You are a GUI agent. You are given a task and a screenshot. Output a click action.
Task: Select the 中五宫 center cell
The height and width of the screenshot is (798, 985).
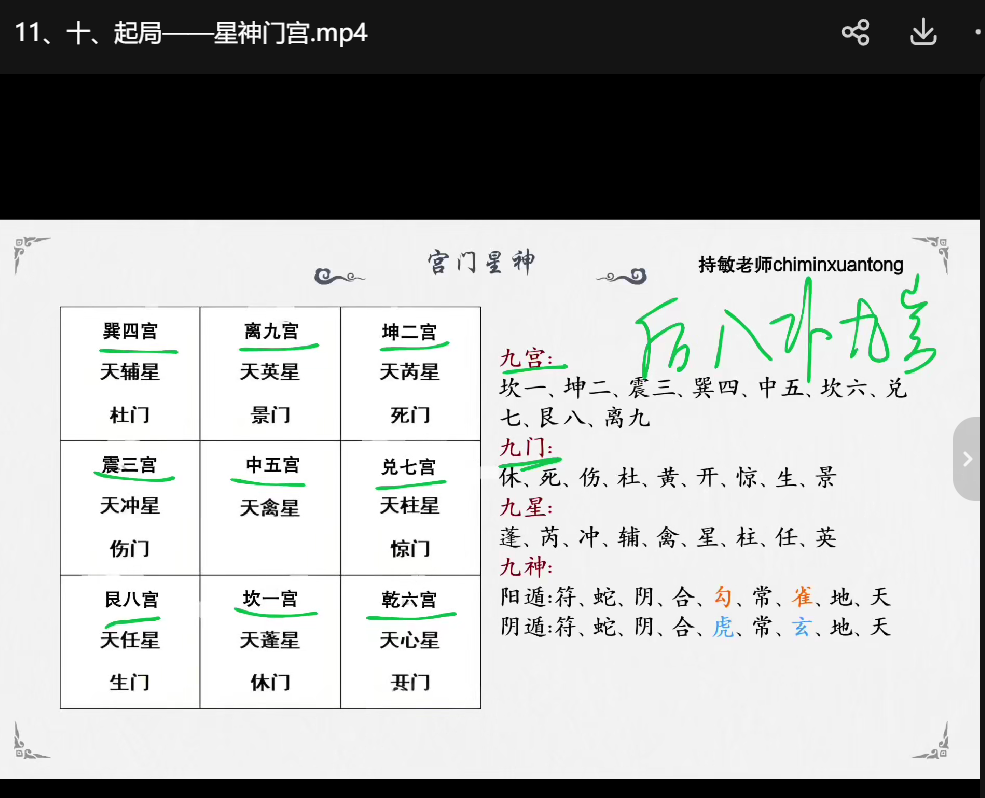[270, 507]
